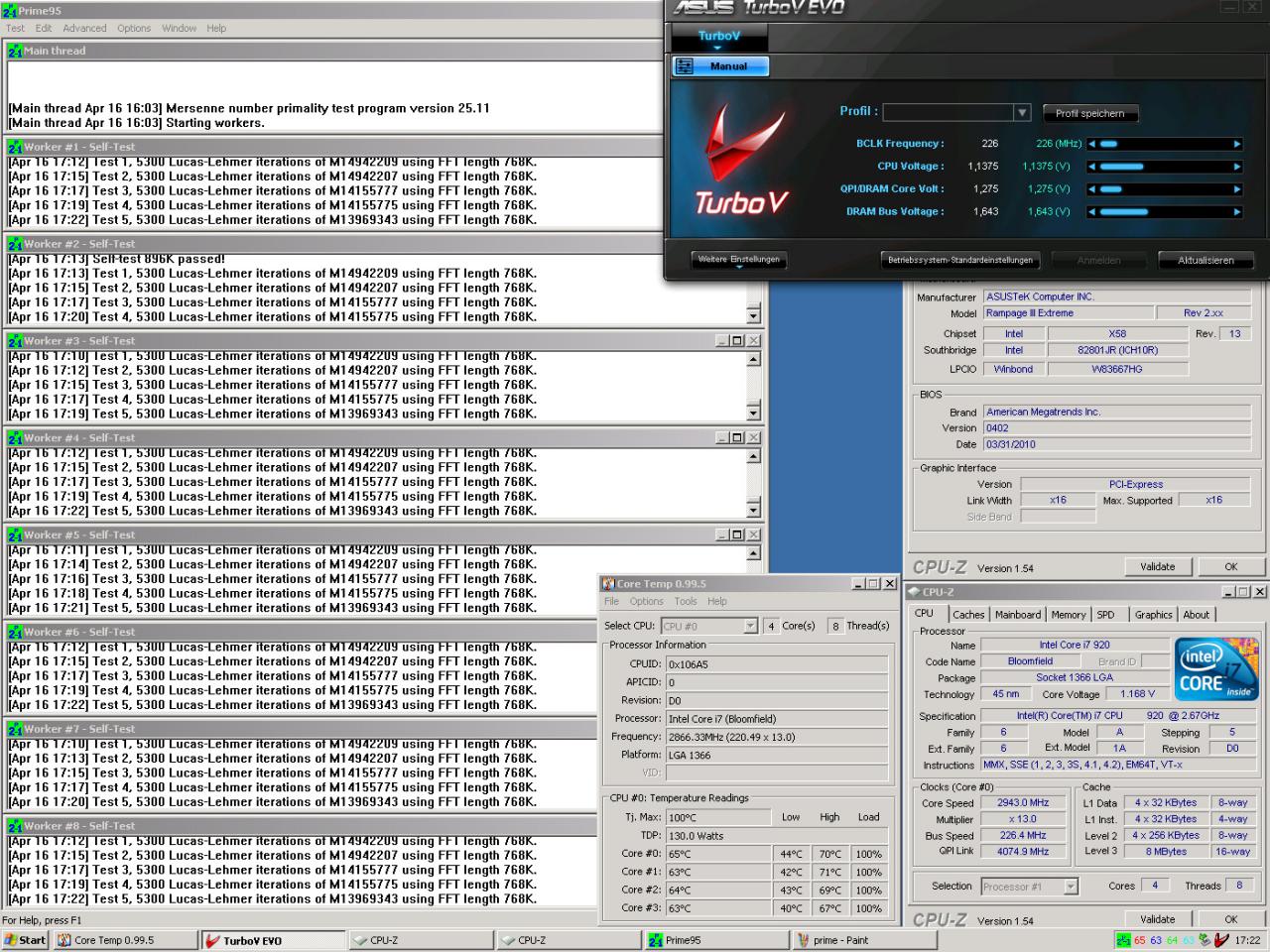Image resolution: width=1270 pixels, height=952 pixels.
Task: Click the Profil speichern button
Action: pyautogui.click(x=1089, y=113)
